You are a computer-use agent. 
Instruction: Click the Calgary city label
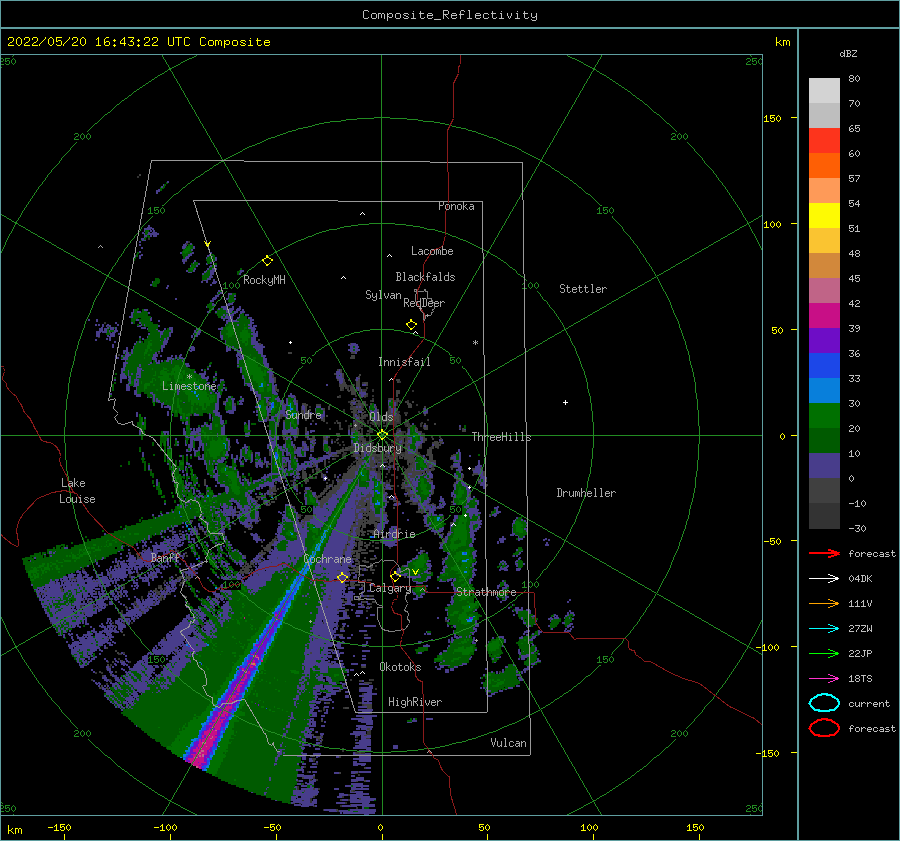tap(390, 588)
